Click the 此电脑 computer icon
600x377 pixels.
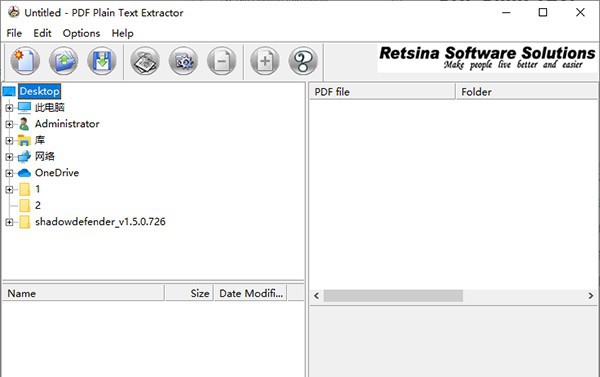click(x=24, y=108)
